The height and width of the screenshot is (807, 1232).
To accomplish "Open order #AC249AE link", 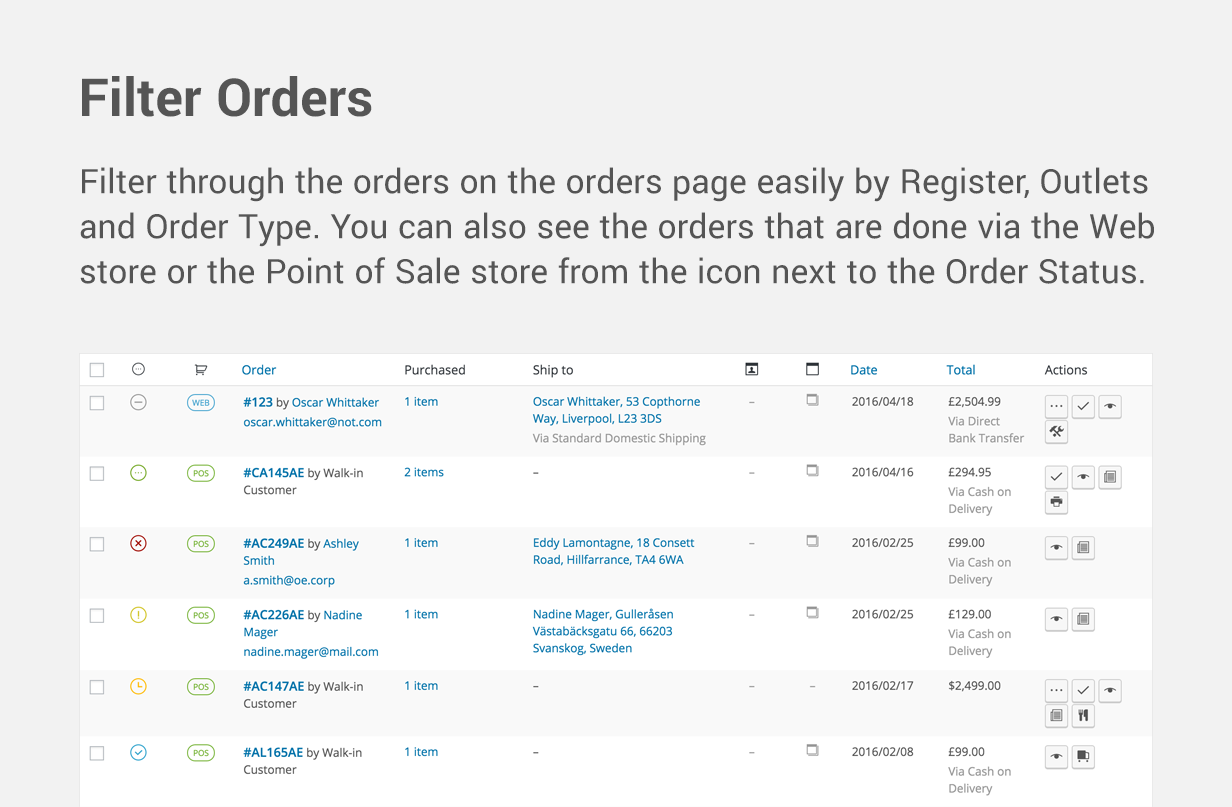I will click(x=273, y=543).
